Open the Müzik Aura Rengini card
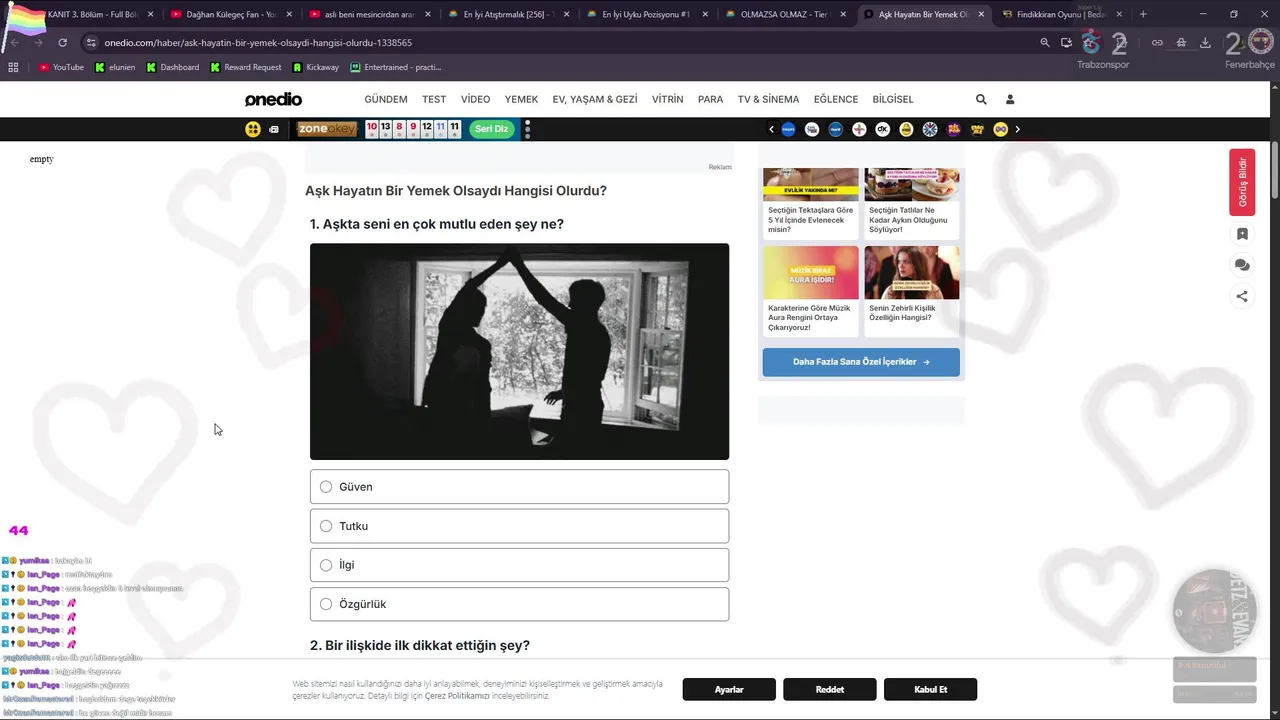Viewport: 1280px width, 720px height. (x=811, y=291)
